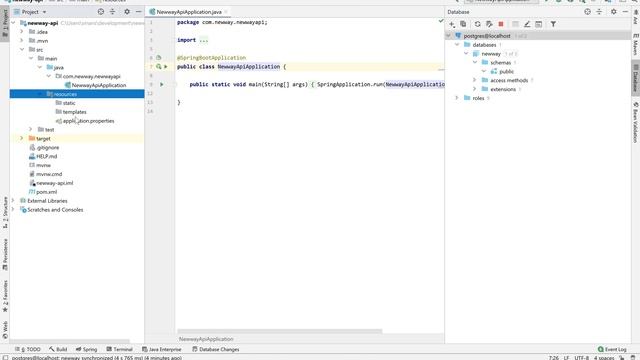
Task: Open the Database Changes tab
Action: (216, 349)
